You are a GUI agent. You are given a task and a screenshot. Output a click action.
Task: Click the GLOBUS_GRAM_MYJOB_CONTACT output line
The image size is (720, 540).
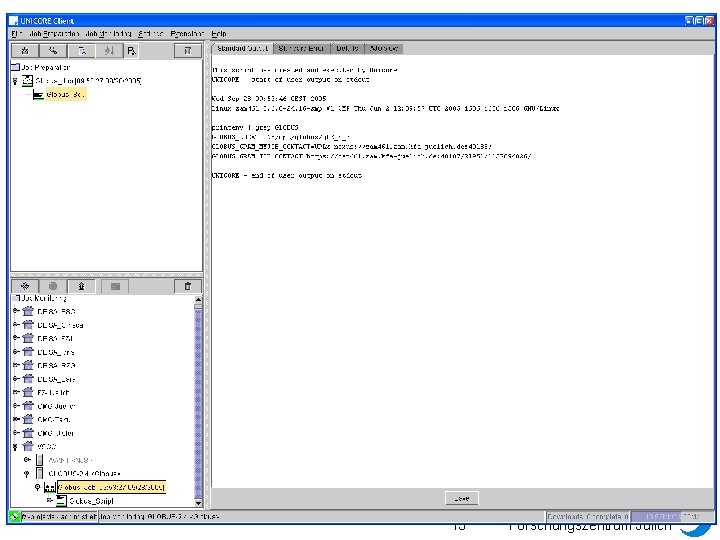pyautogui.click(x=351, y=146)
